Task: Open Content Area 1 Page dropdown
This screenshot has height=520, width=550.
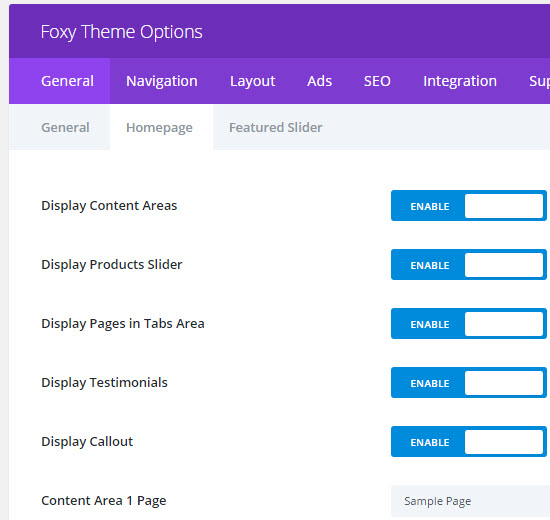Action: tap(470, 501)
